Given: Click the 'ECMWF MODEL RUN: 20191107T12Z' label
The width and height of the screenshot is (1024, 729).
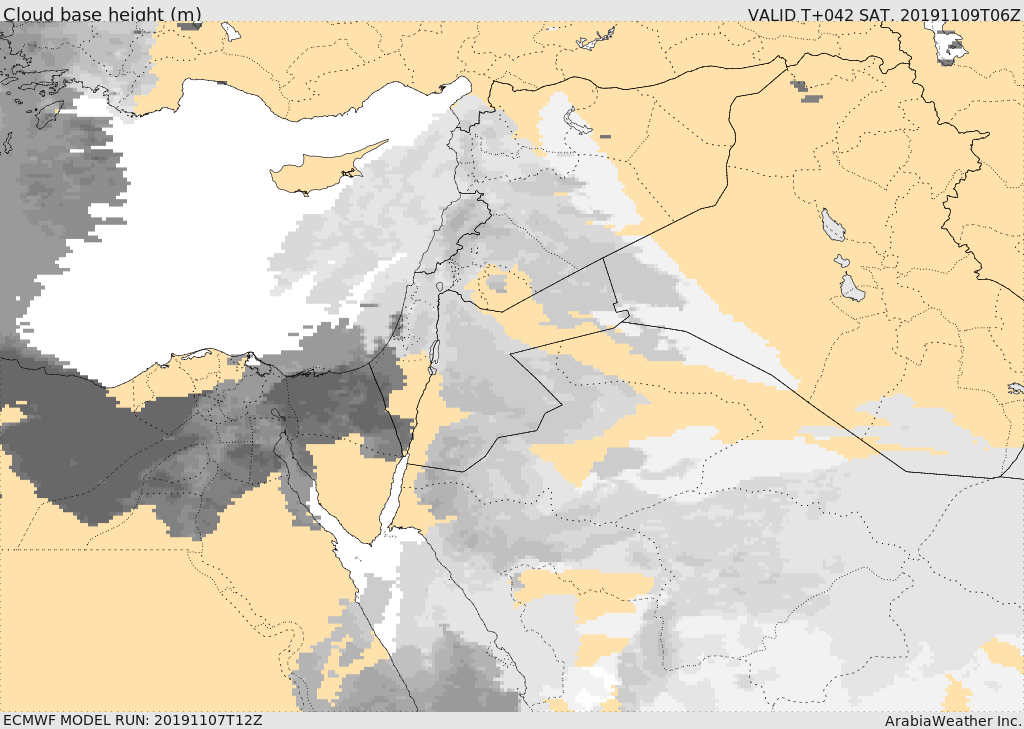Looking at the screenshot, I should [x=133, y=720].
